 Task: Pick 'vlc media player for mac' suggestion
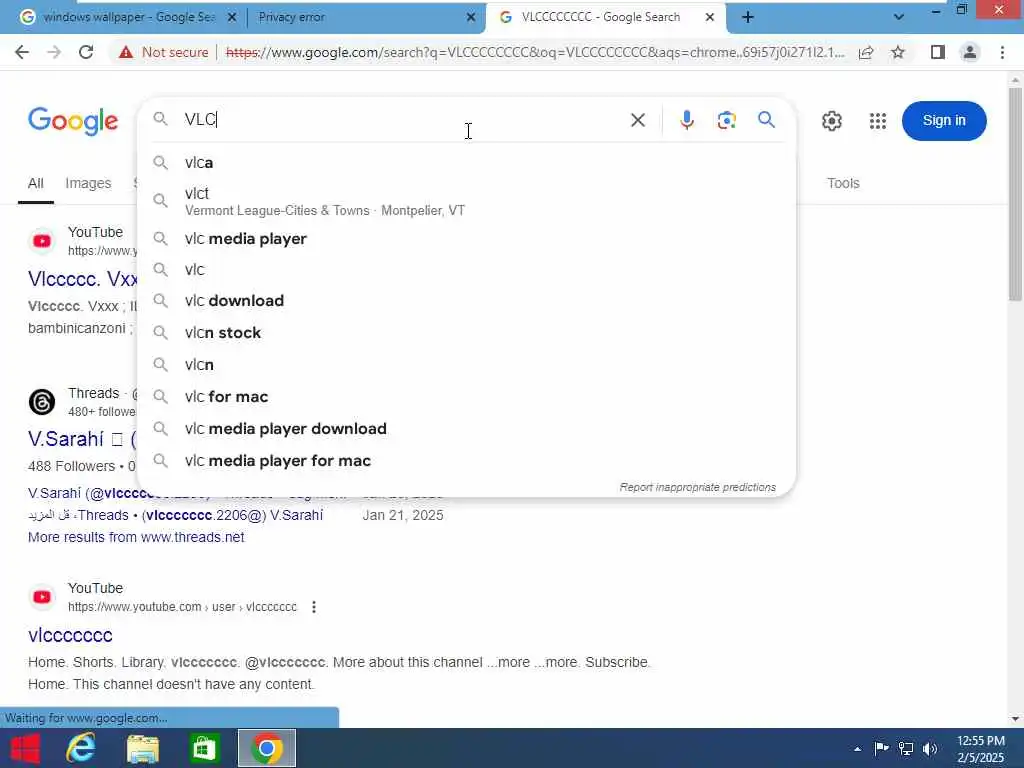coord(466,461)
